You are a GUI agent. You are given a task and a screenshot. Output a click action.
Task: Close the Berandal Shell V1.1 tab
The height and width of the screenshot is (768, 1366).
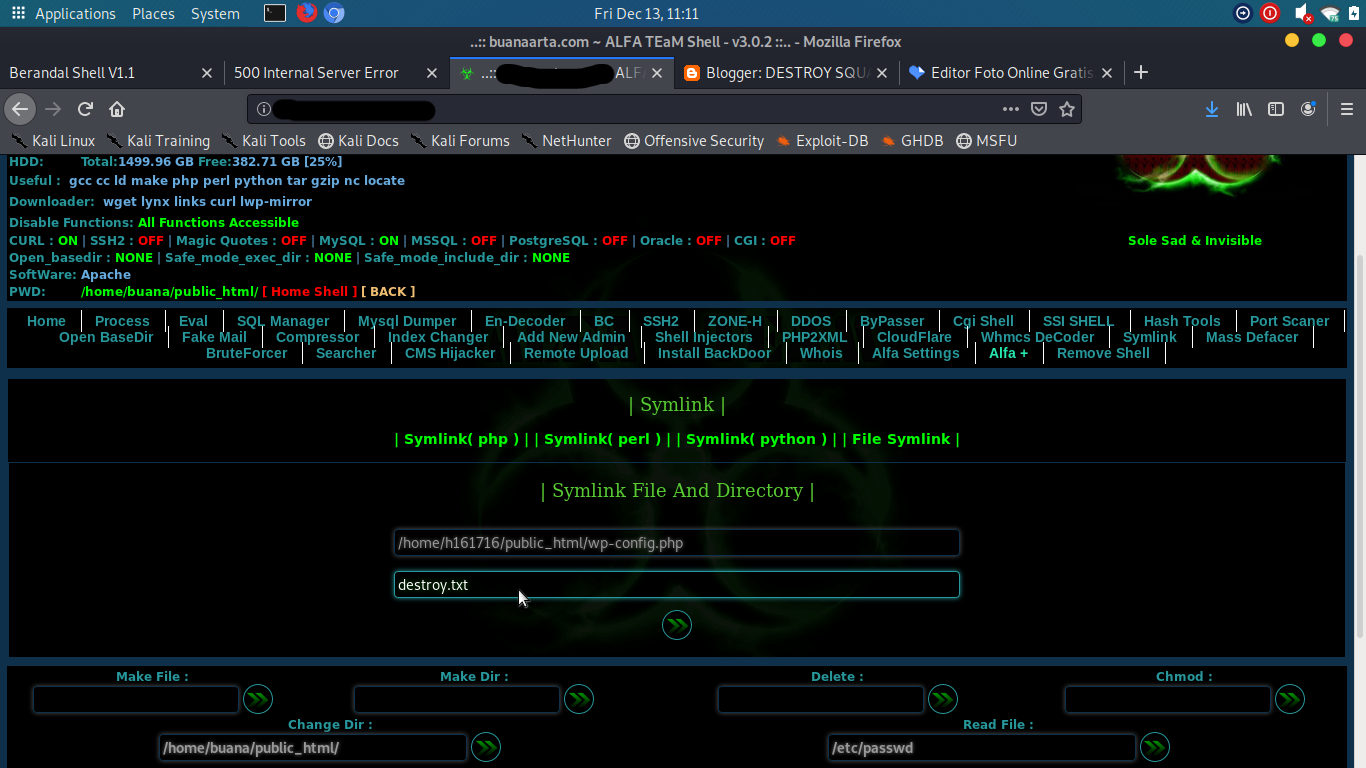tap(207, 73)
